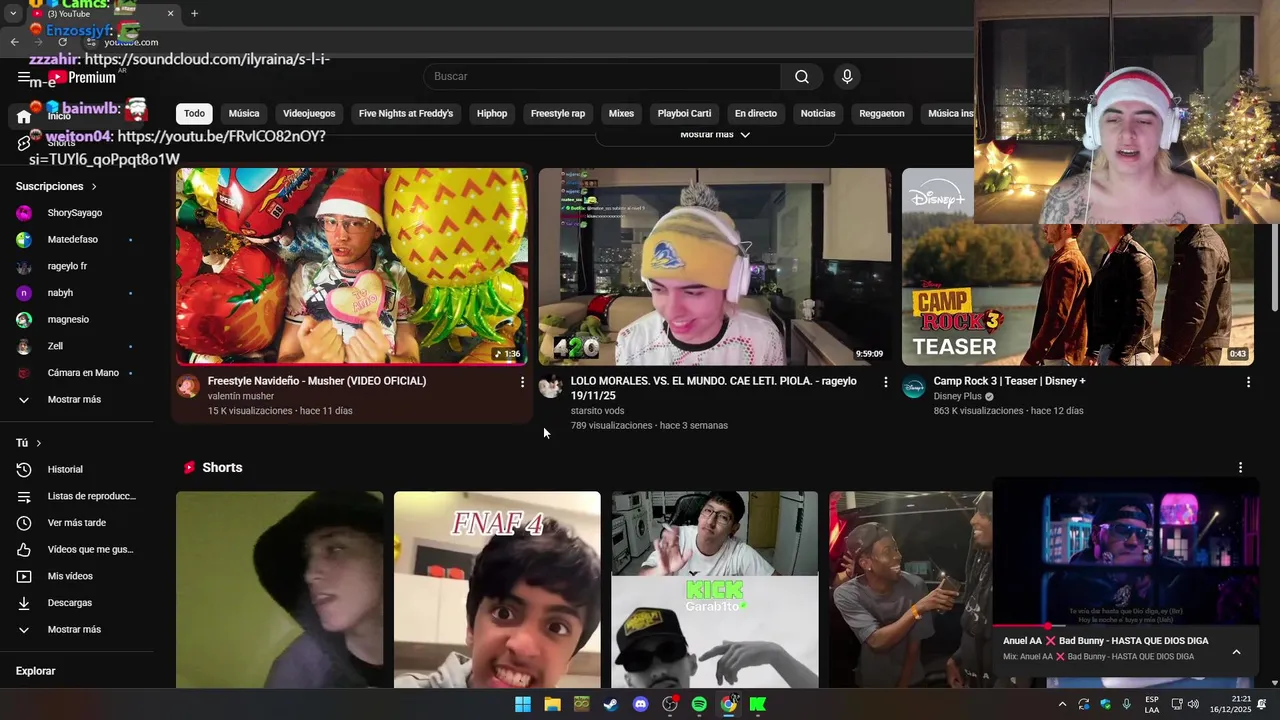This screenshot has height=720, width=1280.
Task: Click the Buscar search field
Action: point(602,77)
